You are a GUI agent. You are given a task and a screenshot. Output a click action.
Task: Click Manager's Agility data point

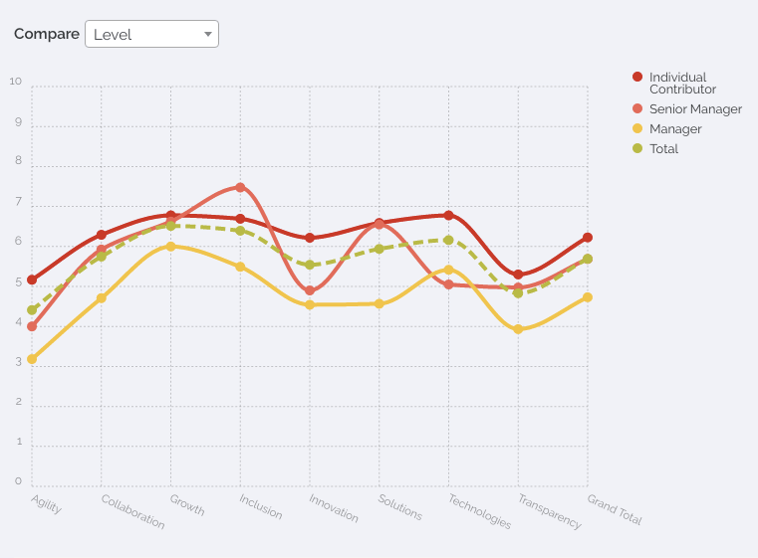click(32, 359)
